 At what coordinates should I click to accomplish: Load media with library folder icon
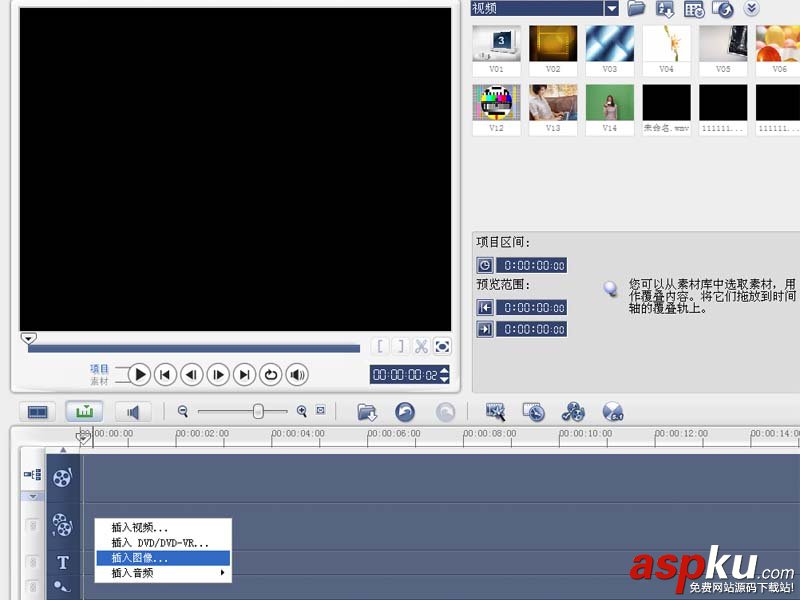(637, 8)
